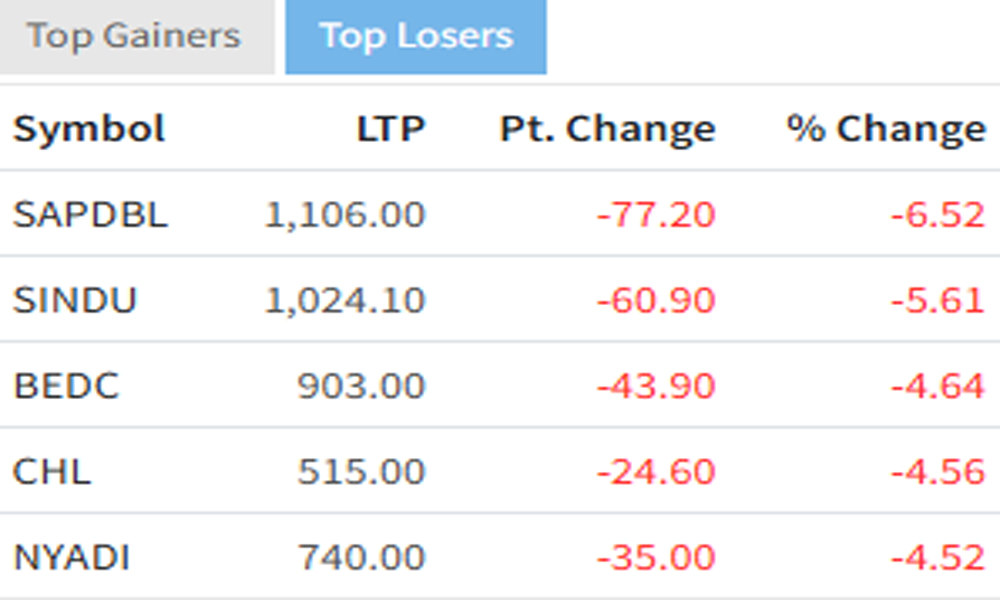1000x600 pixels.
Task: Click SAPDBL's percent change -6.52
Action: [937, 214]
